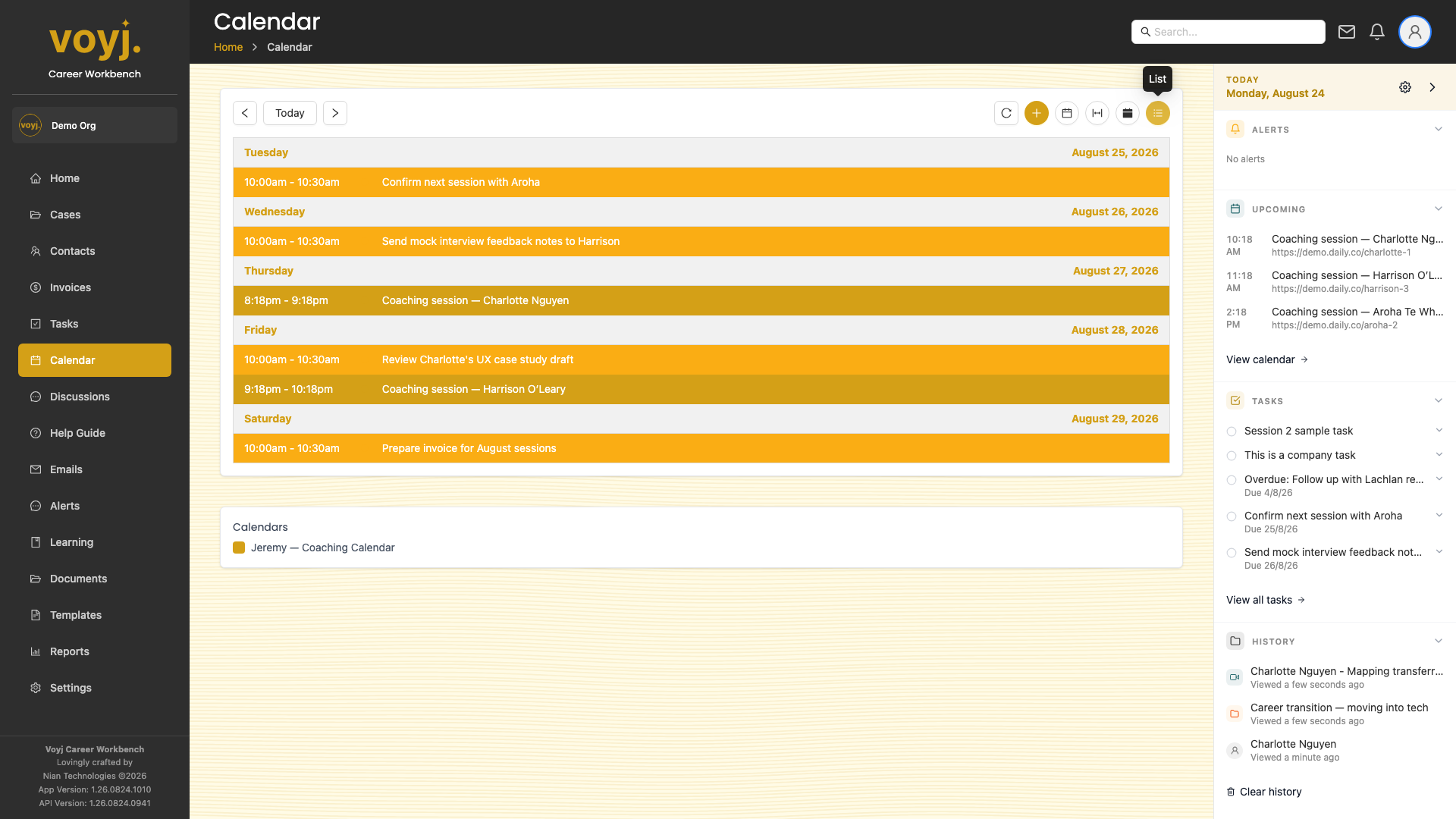The width and height of the screenshot is (1456, 819).
Task: Open the user profile avatar
Action: pyautogui.click(x=1415, y=32)
